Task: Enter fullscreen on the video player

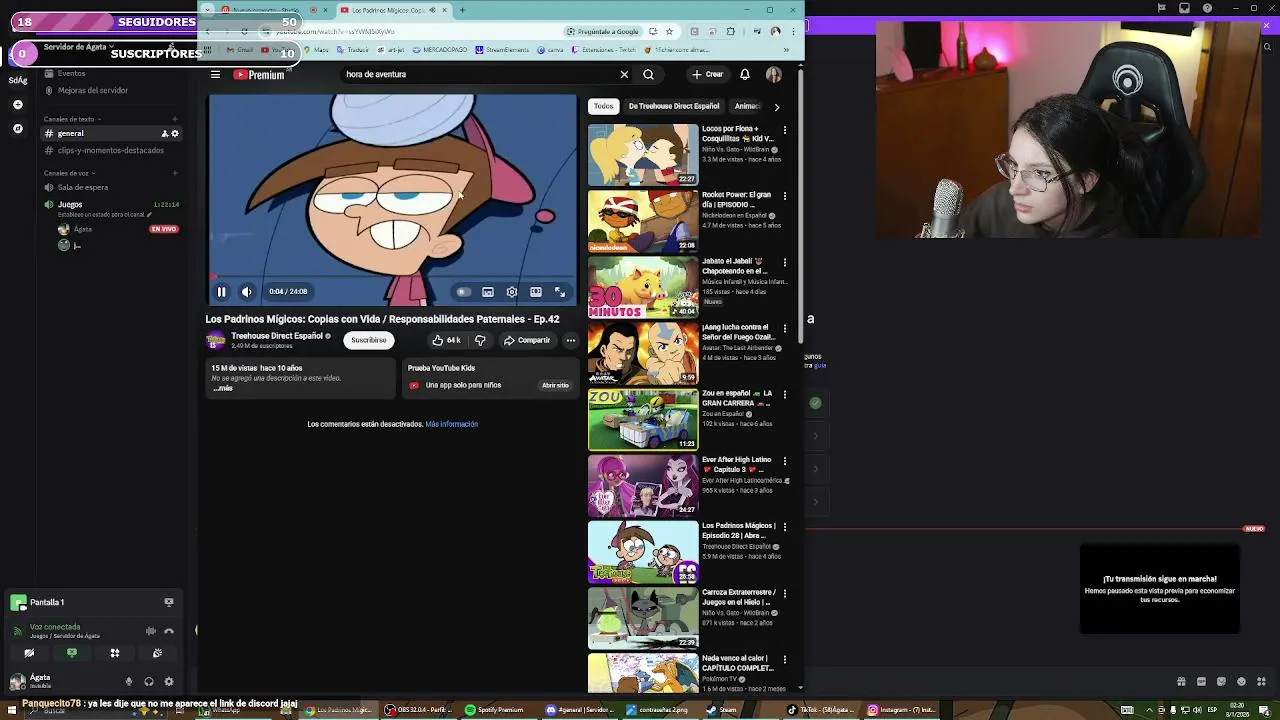Action: tap(560, 292)
